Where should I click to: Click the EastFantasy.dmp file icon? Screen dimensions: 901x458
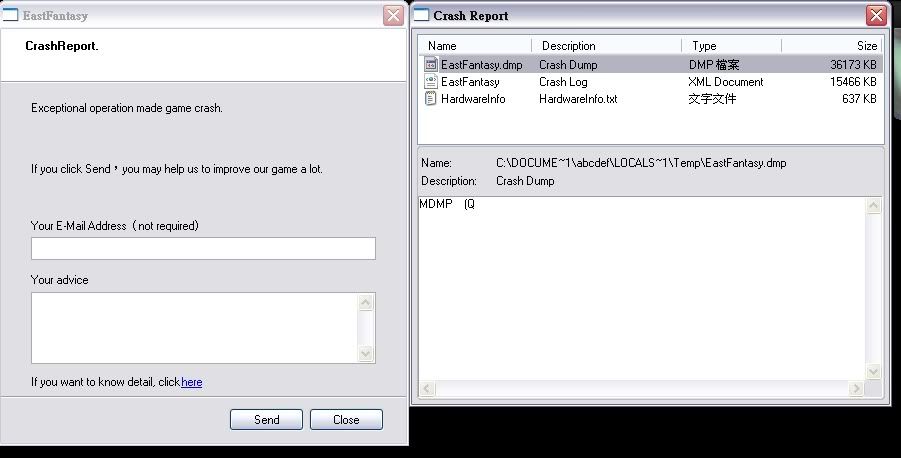(x=431, y=65)
